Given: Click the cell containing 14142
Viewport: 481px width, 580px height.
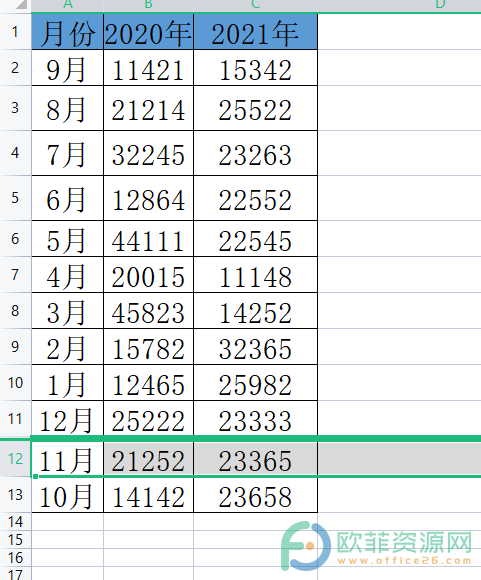Looking at the screenshot, I should (x=148, y=495).
